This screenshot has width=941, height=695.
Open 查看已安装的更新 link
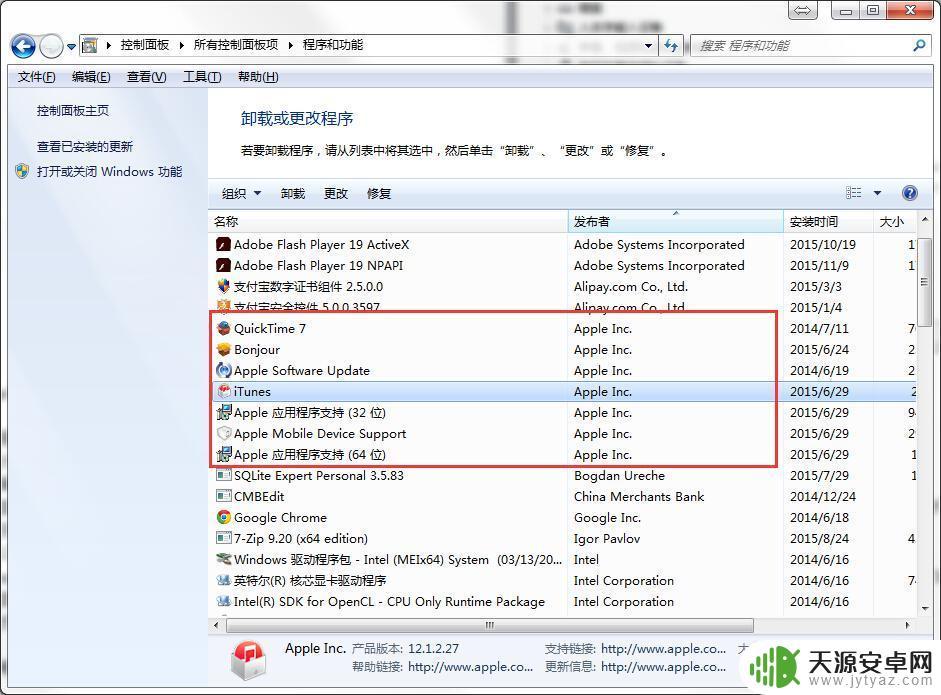click(85, 146)
